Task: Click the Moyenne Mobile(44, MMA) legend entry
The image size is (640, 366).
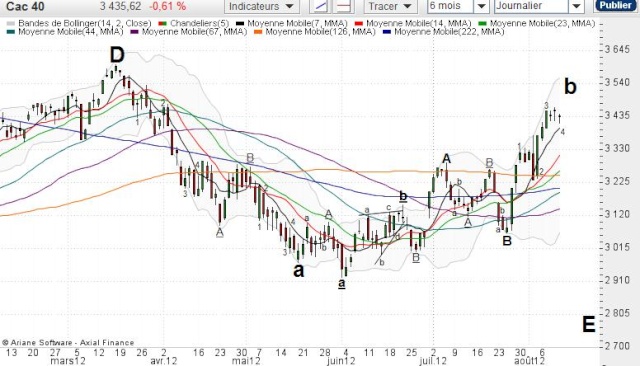Action: 65,31
